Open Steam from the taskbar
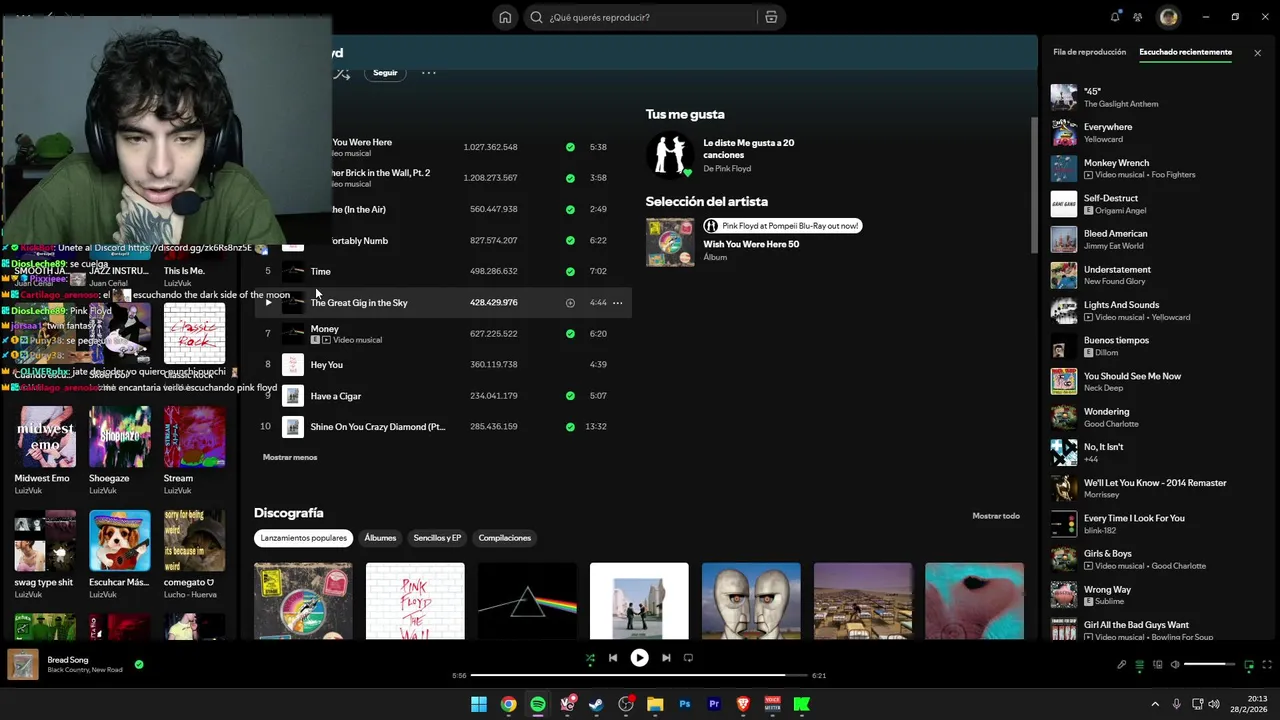 596,704
